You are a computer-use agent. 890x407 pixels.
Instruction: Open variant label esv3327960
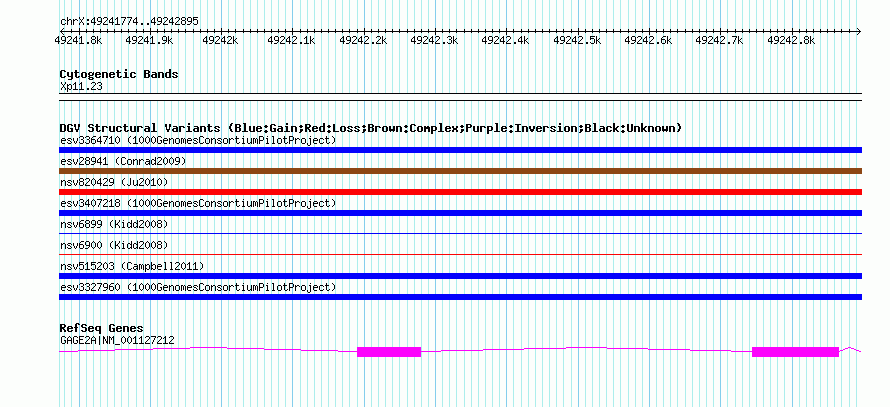198,287
